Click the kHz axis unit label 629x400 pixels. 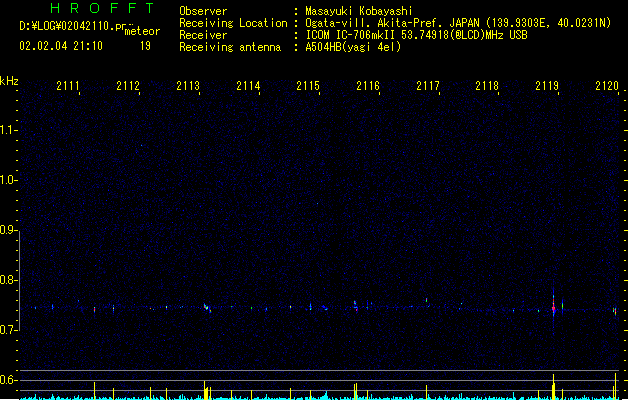pyautogui.click(x=9, y=81)
